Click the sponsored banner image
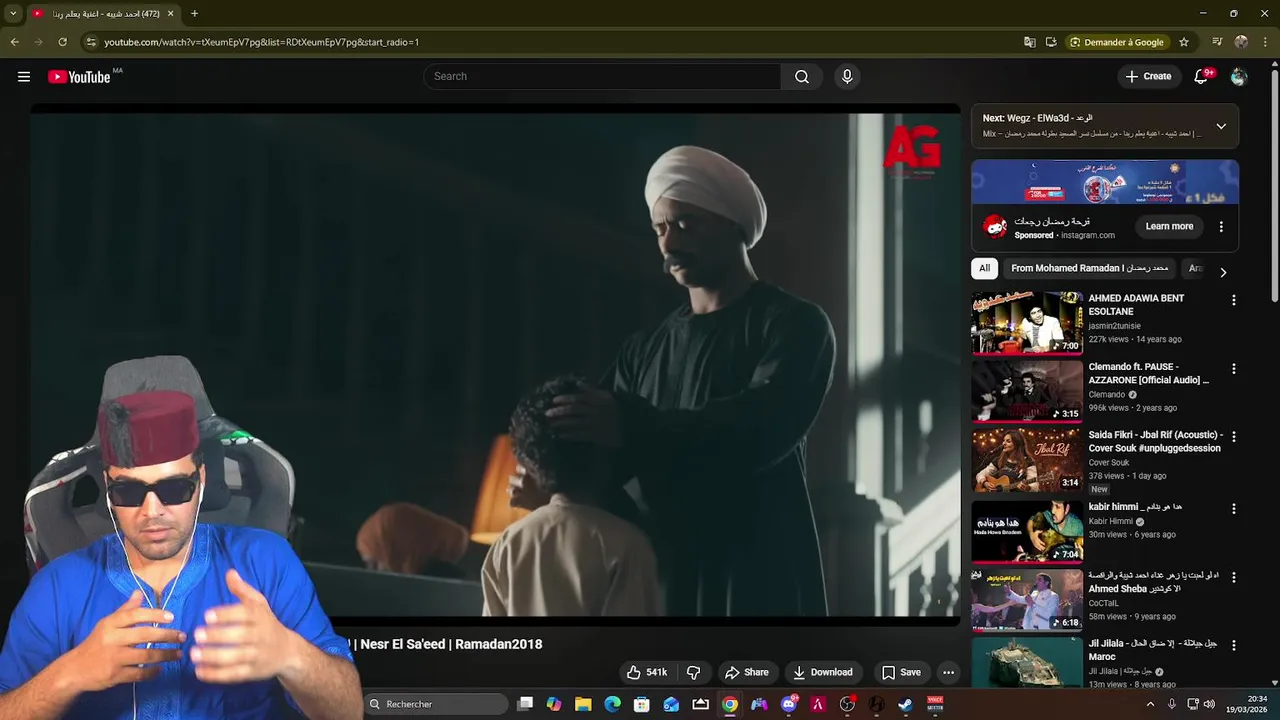This screenshot has width=1280, height=720. (x=1105, y=182)
